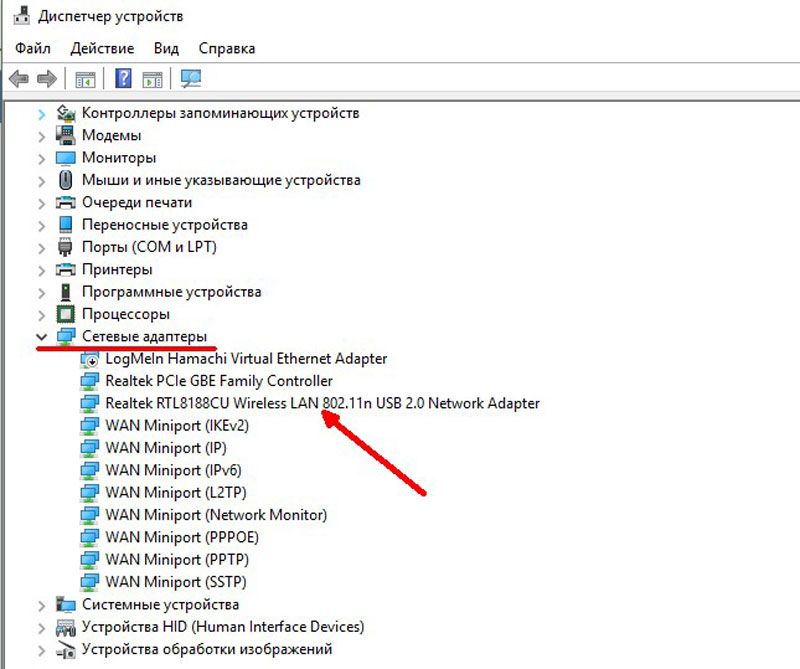The width and height of the screenshot is (800, 669).
Task: Click the Portable devices category icon
Action: 65,225
